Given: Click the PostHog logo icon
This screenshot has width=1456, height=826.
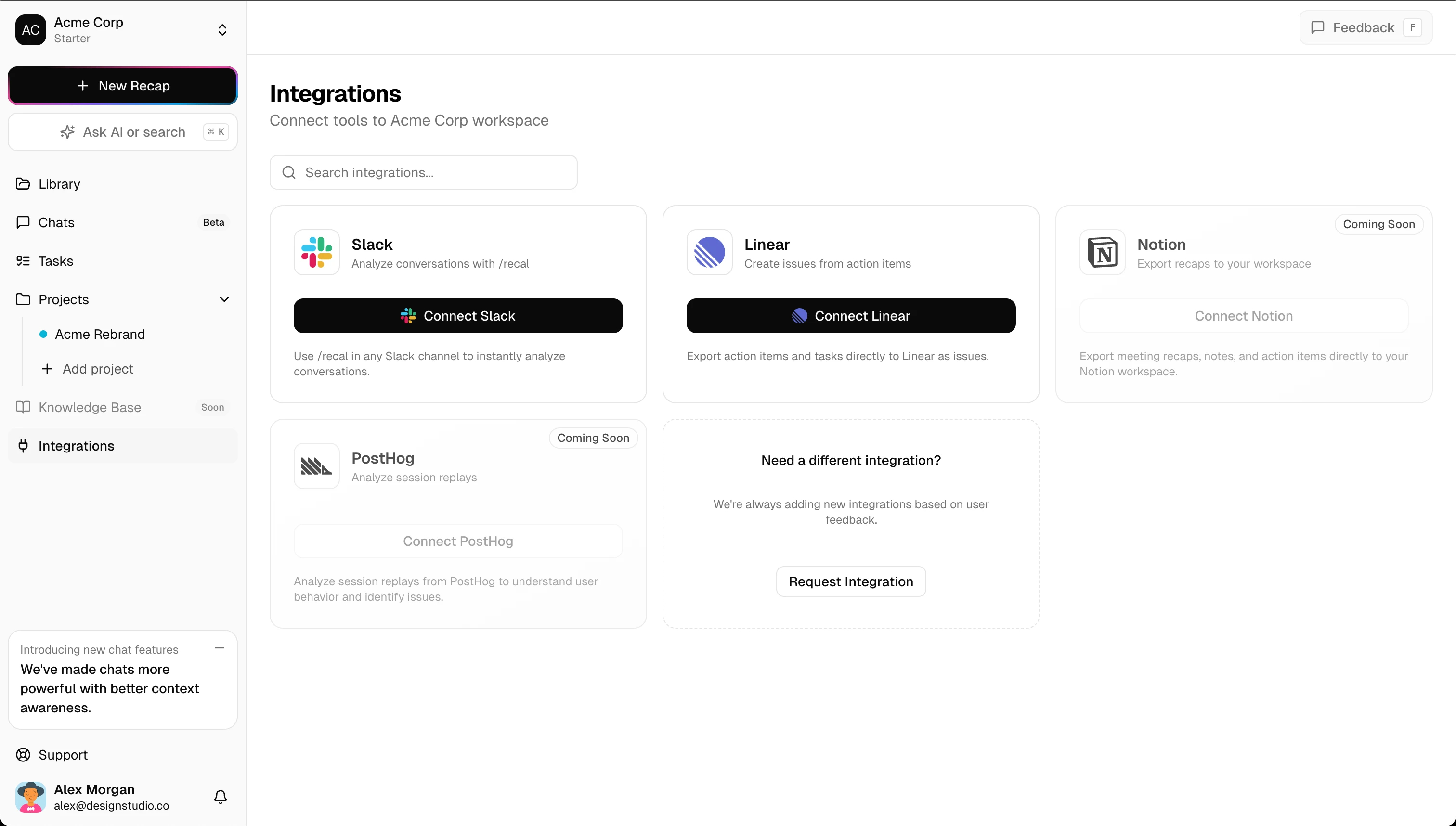Looking at the screenshot, I should tap(317, 466).
